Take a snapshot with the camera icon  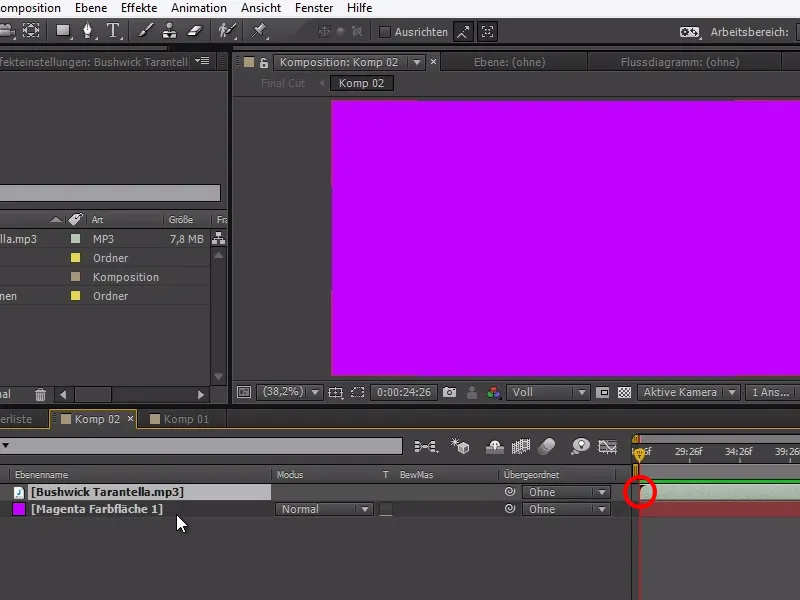(452, 392)
